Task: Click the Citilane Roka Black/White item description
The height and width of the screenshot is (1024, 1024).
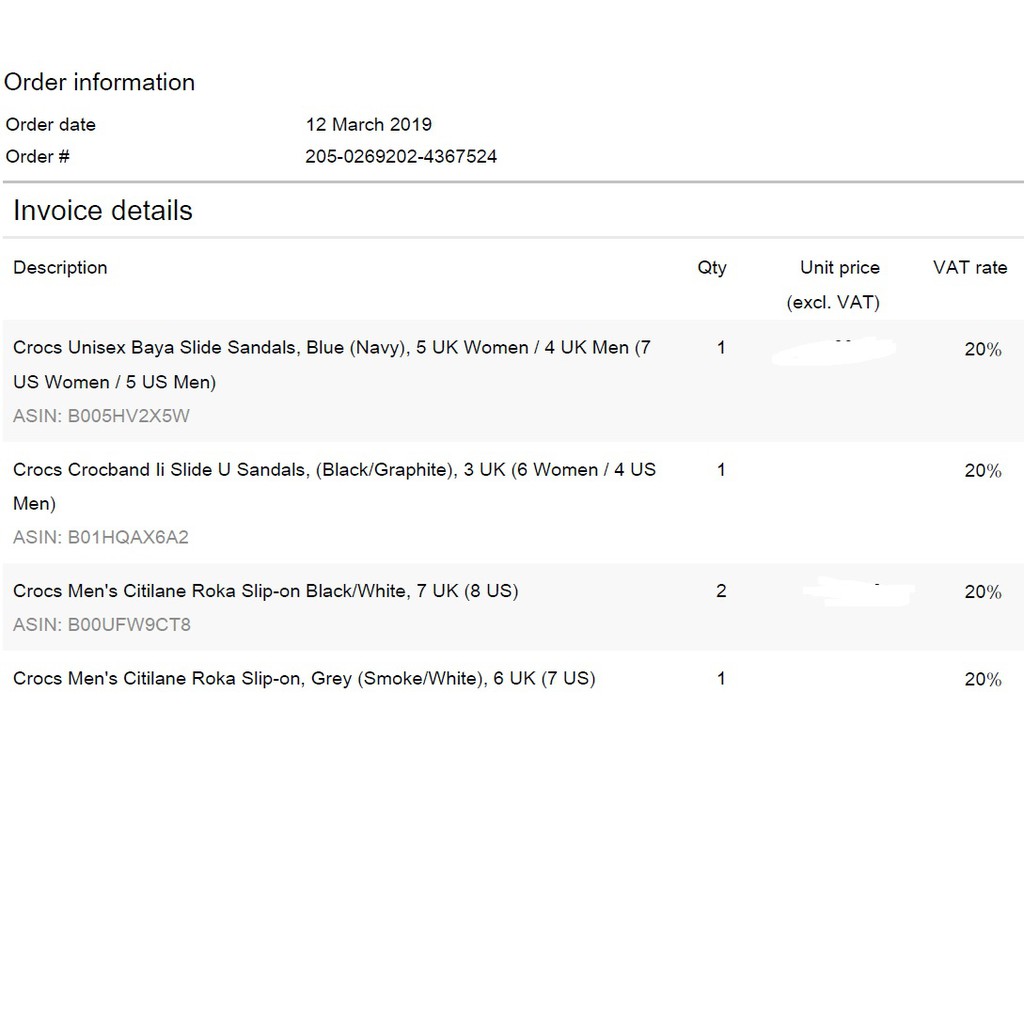Action: click(x=265, y=591)
